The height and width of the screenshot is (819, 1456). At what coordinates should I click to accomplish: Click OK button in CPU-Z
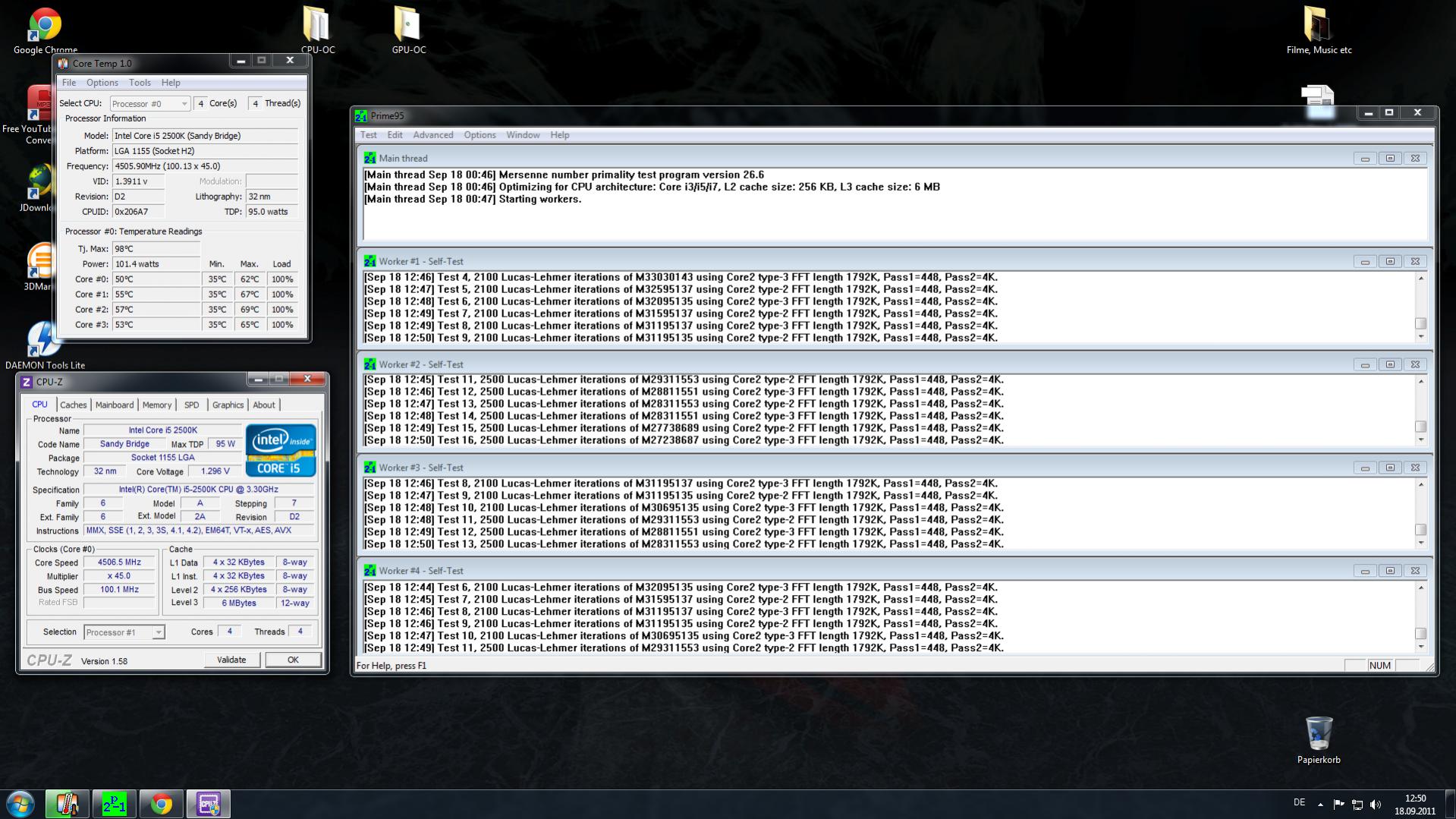point(293,660)
